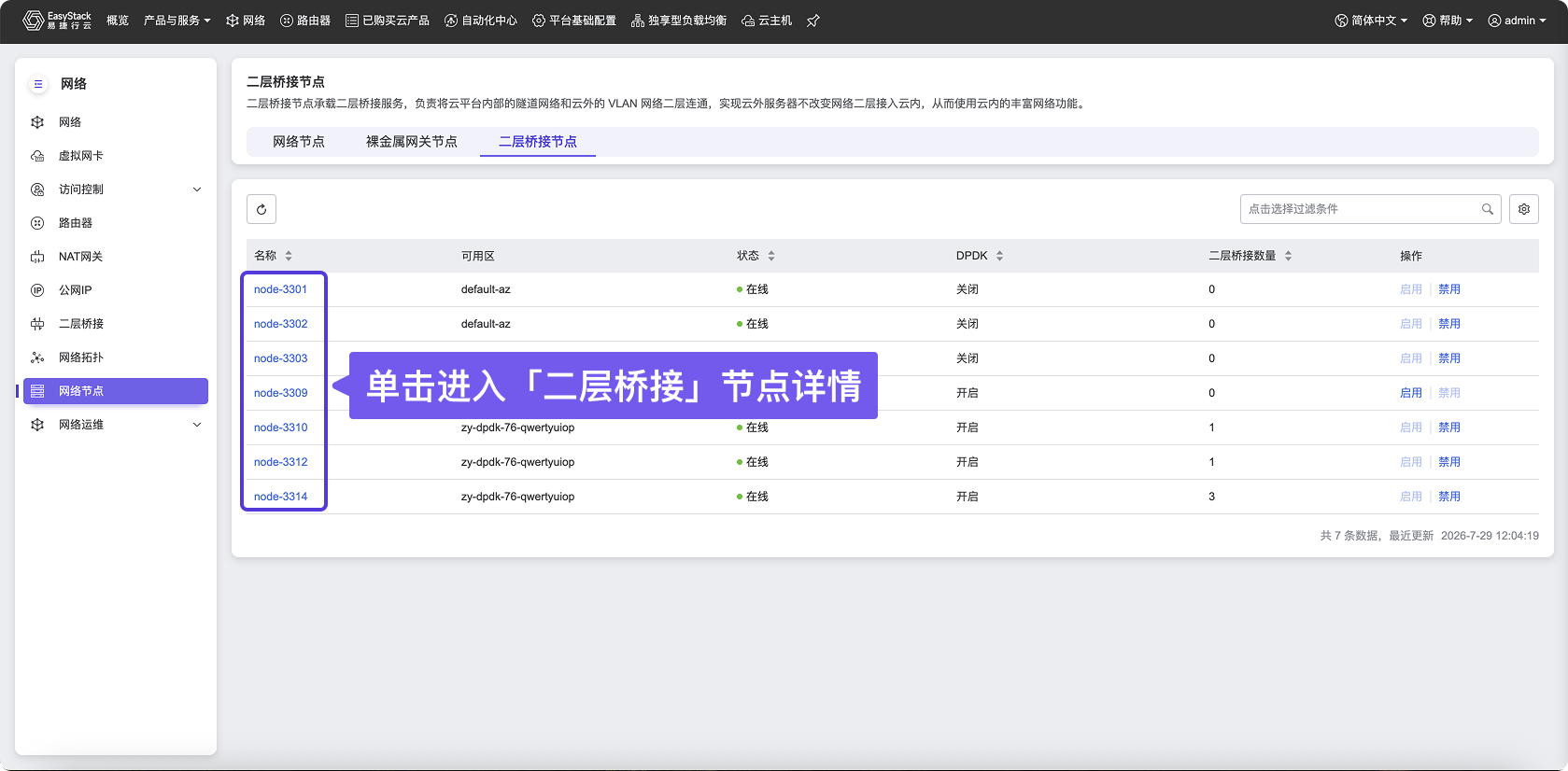Click 关闭 DPDK value for node-3302

[968, 324]
